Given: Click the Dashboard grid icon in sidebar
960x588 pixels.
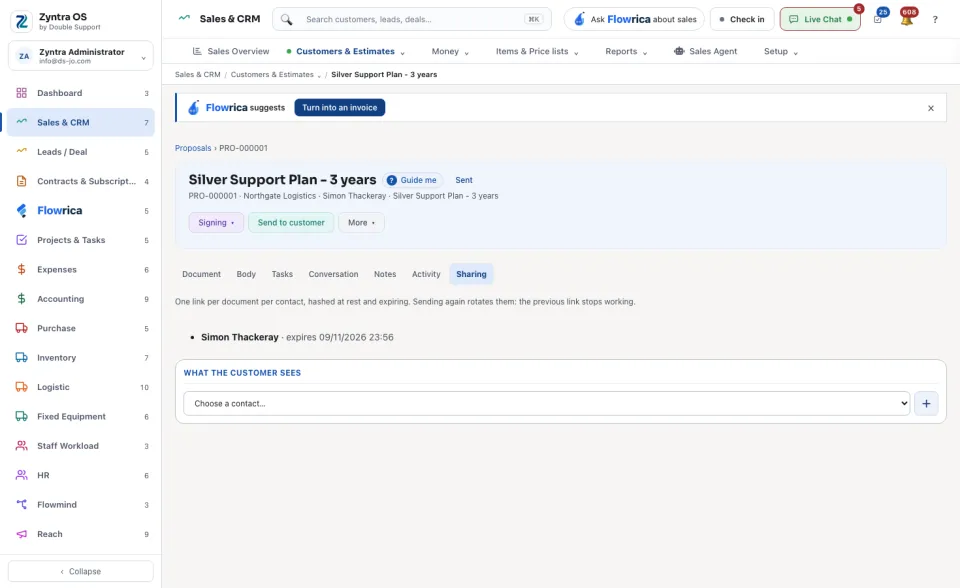Looking at the screenshot, I should [21, 93].
